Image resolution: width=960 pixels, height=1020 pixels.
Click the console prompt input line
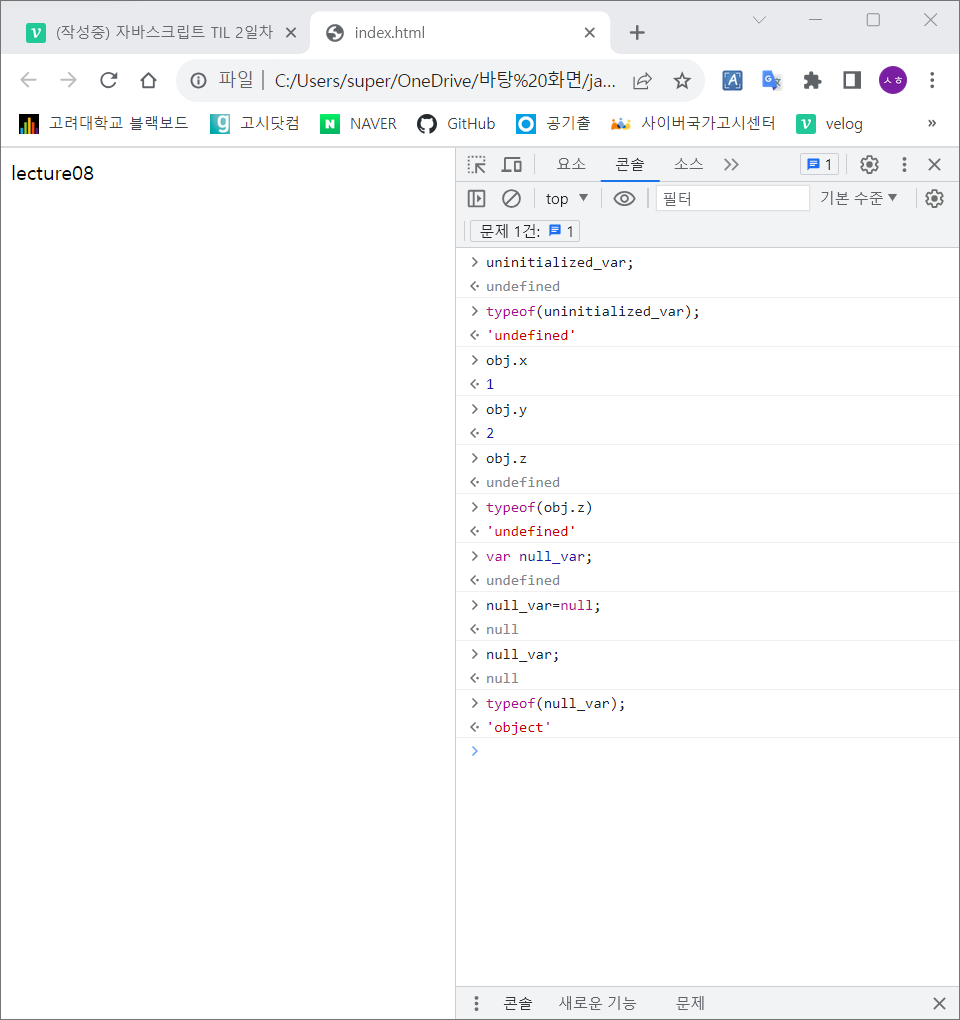coord(708,751)
